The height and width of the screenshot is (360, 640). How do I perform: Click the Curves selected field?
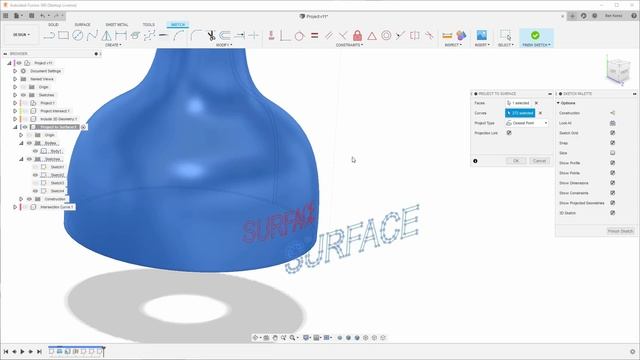tap(520, 113)
